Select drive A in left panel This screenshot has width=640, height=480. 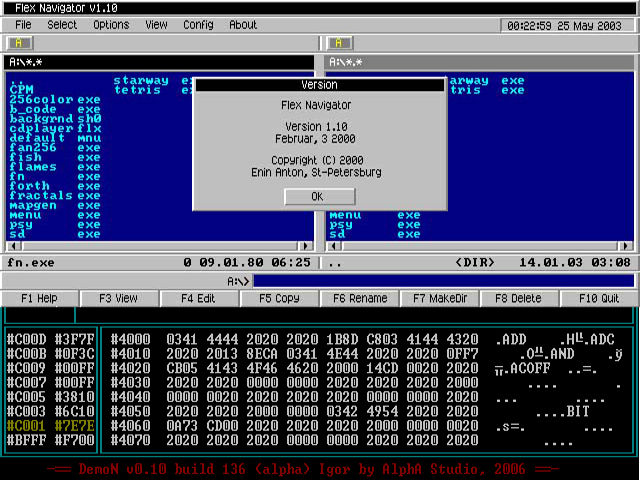(19, 43)
